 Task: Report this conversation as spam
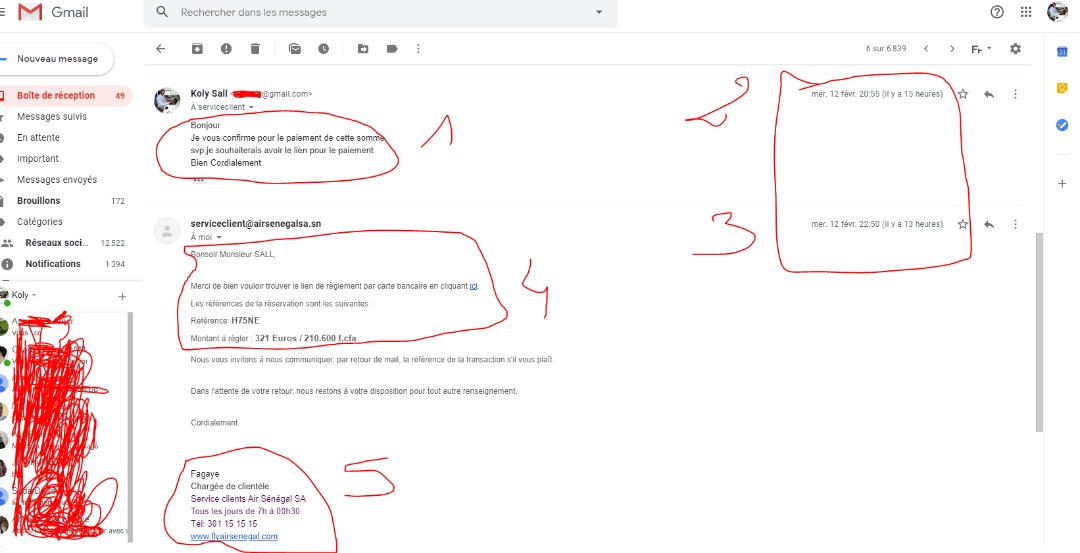tap(226, 48)
